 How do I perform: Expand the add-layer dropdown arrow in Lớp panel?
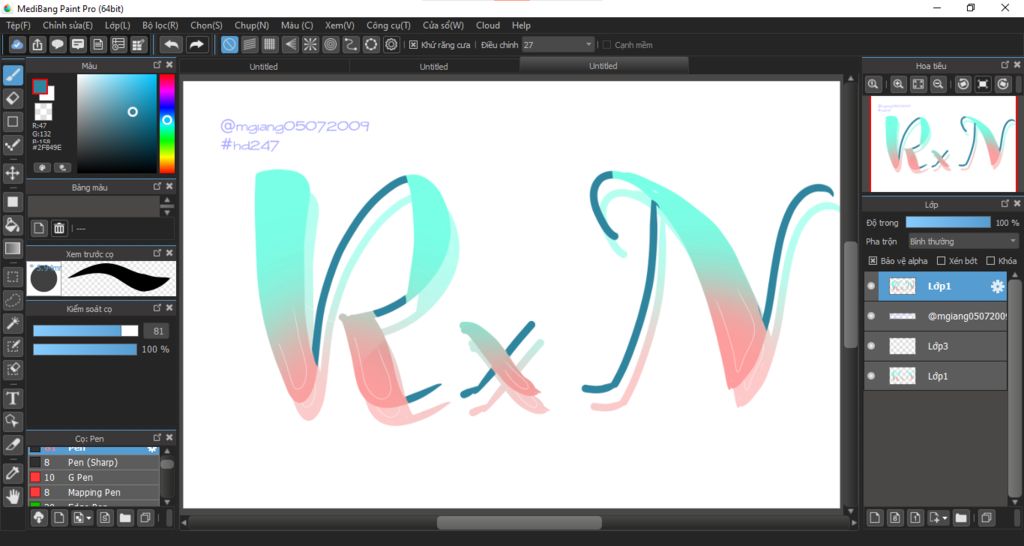point(946,519)
